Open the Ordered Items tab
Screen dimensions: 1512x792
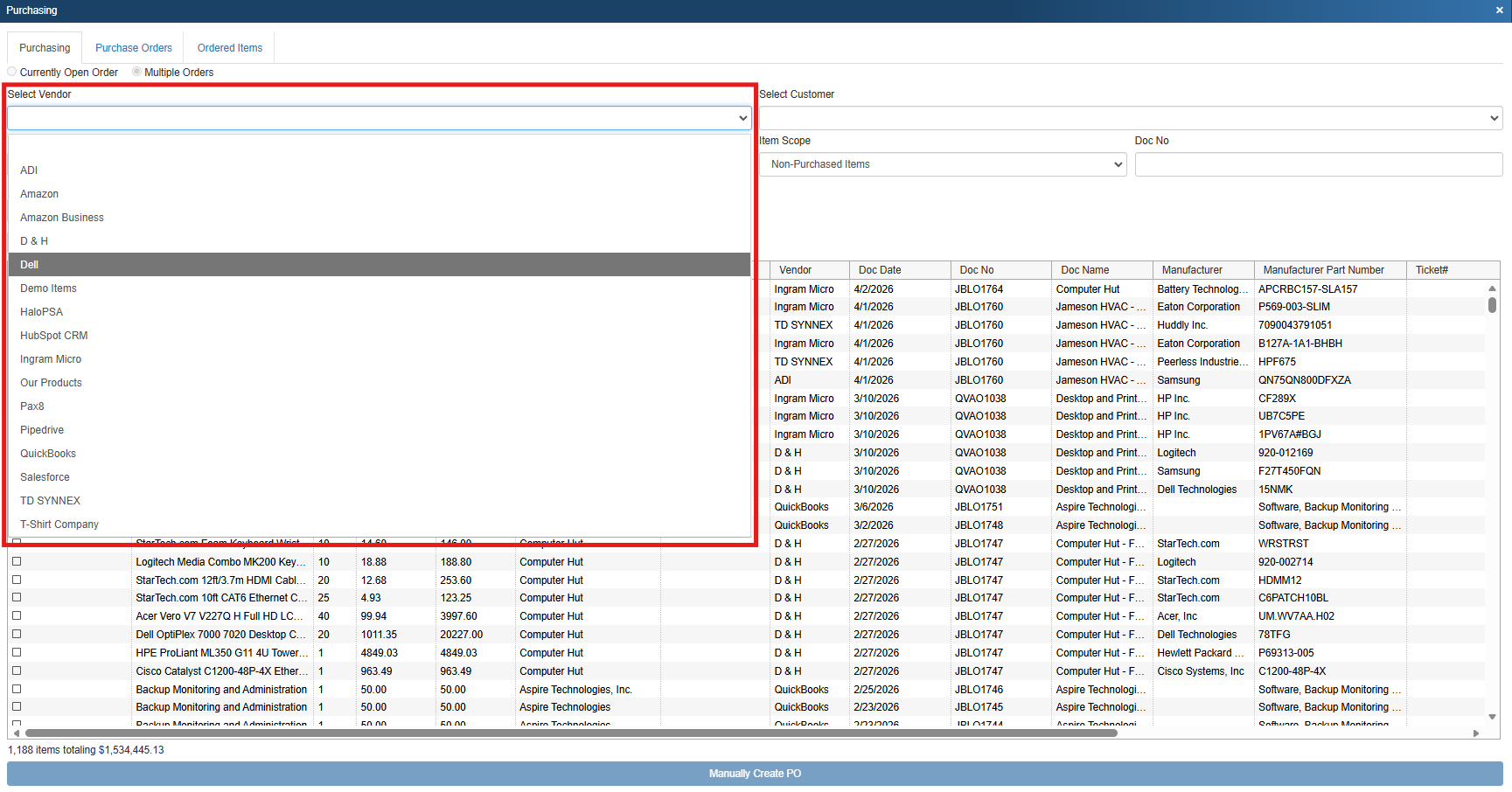[230, 48]
